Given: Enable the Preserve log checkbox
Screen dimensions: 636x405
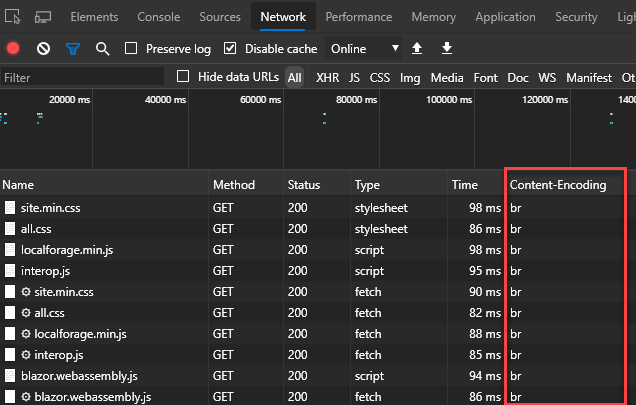Looking at the screenshot, I should (132, 49).
